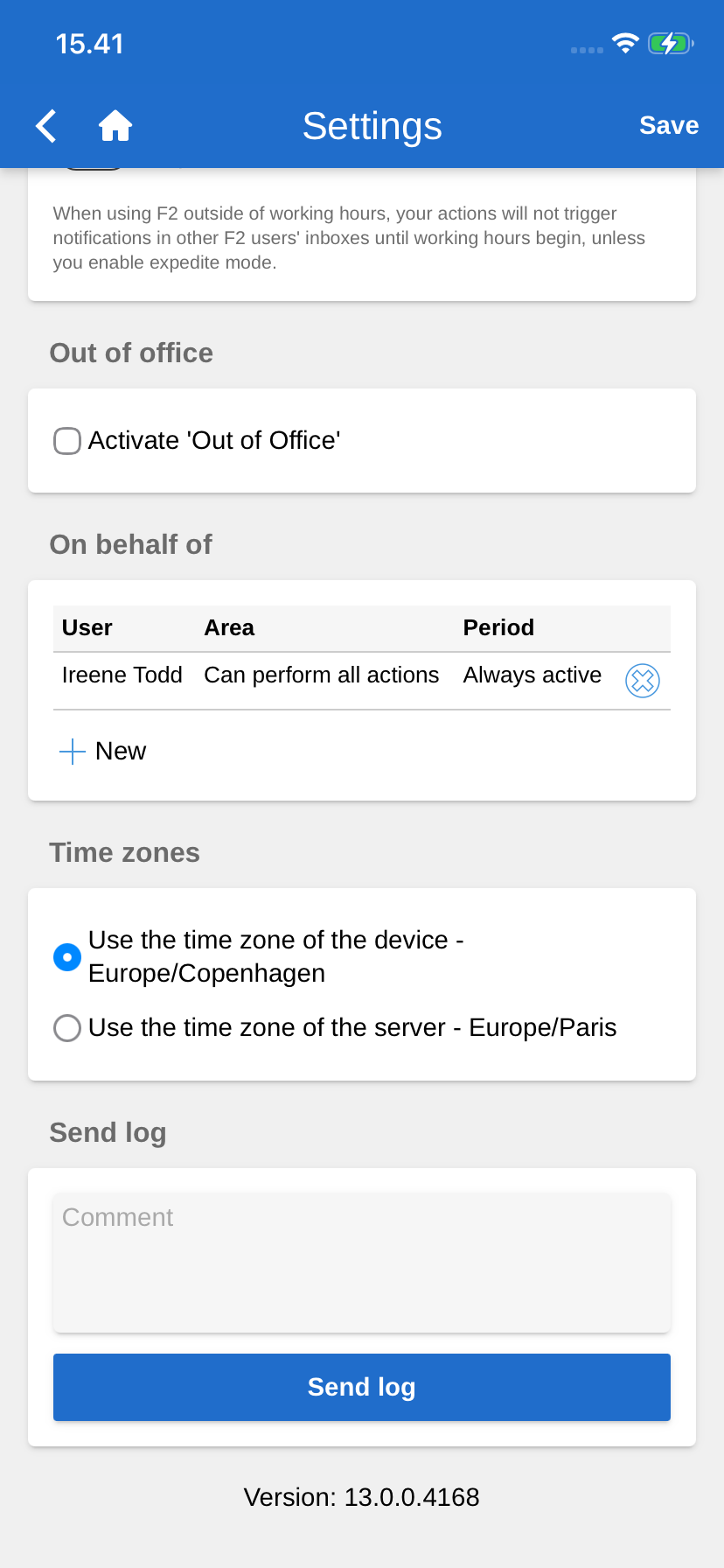Viewport: 724px width, 1568px height.
Task: Click the plus icon beside New
Action: [x=72, y=752]
